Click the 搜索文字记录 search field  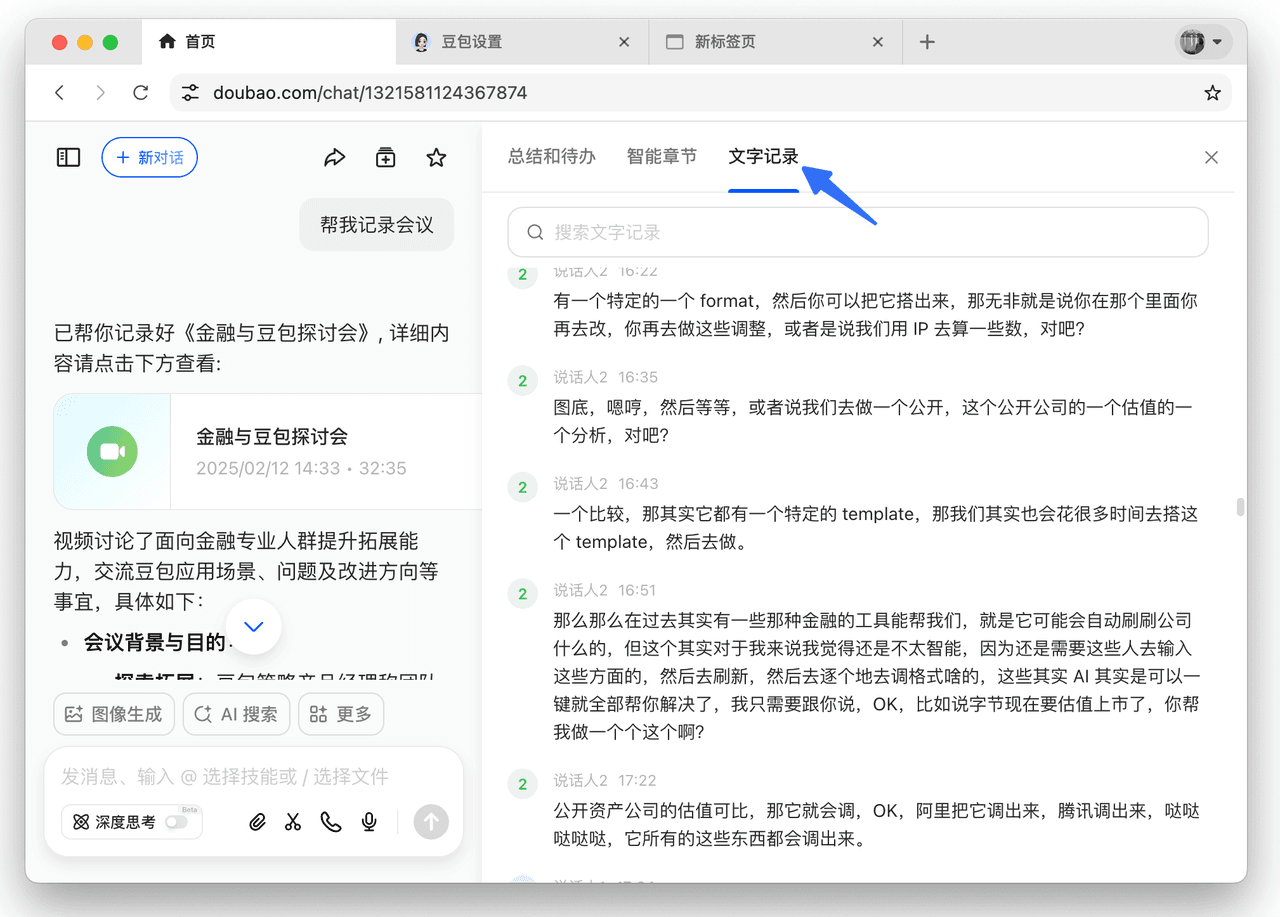pyautogui.click(x=858, y=232)
